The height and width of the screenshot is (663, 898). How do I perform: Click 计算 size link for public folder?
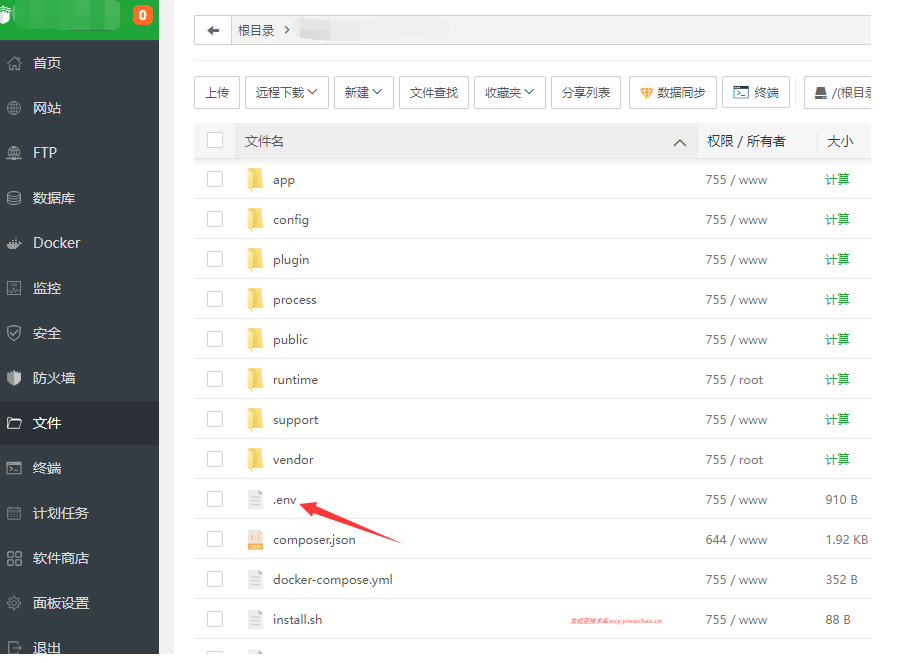click(x=837, y=340)
